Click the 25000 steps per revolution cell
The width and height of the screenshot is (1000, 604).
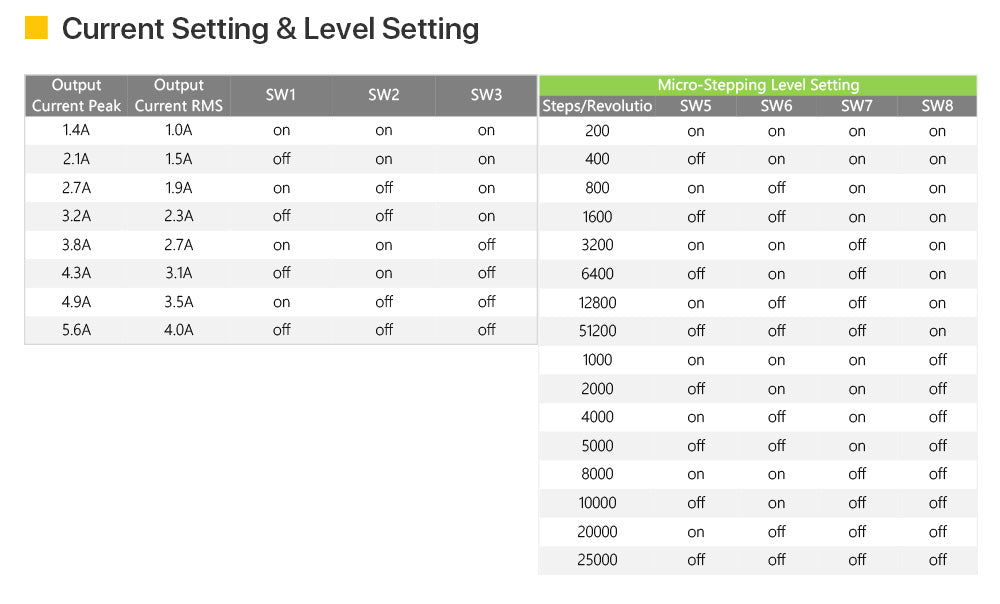(x=597, y=560)
